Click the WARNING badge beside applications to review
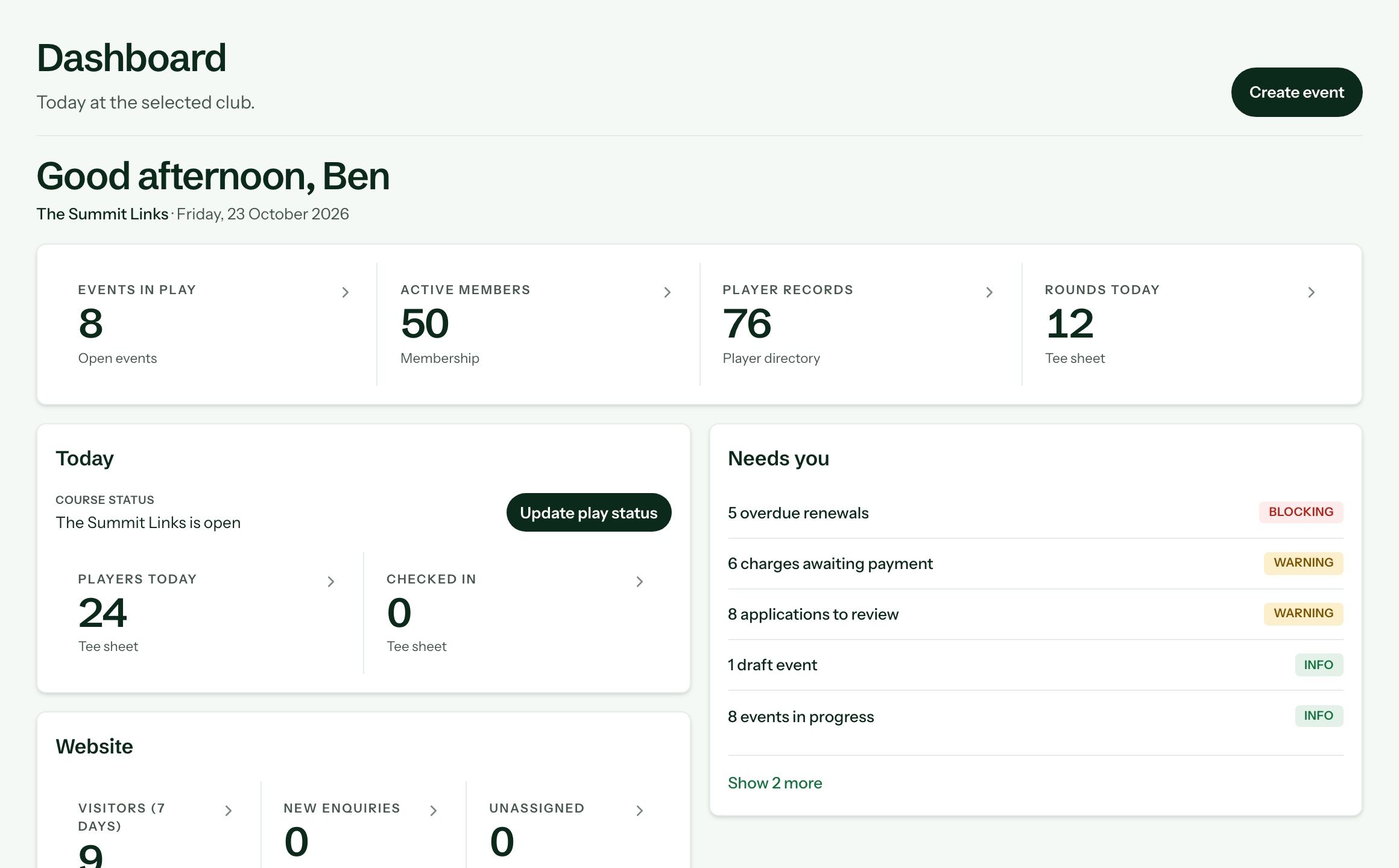The width and height of the screenshot is (1399, 868). pyautogui.click(x=1303, y=613)
